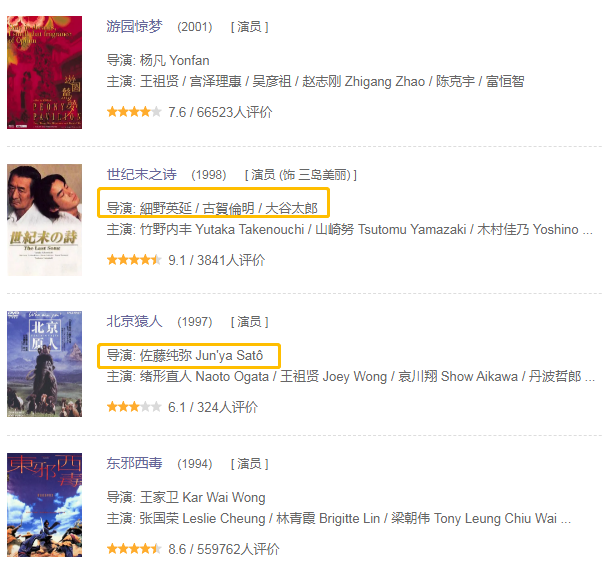Open the 游园惊梦 movie title link
Viewport: 603px width, 566px height.
click(x=135, y=27)
